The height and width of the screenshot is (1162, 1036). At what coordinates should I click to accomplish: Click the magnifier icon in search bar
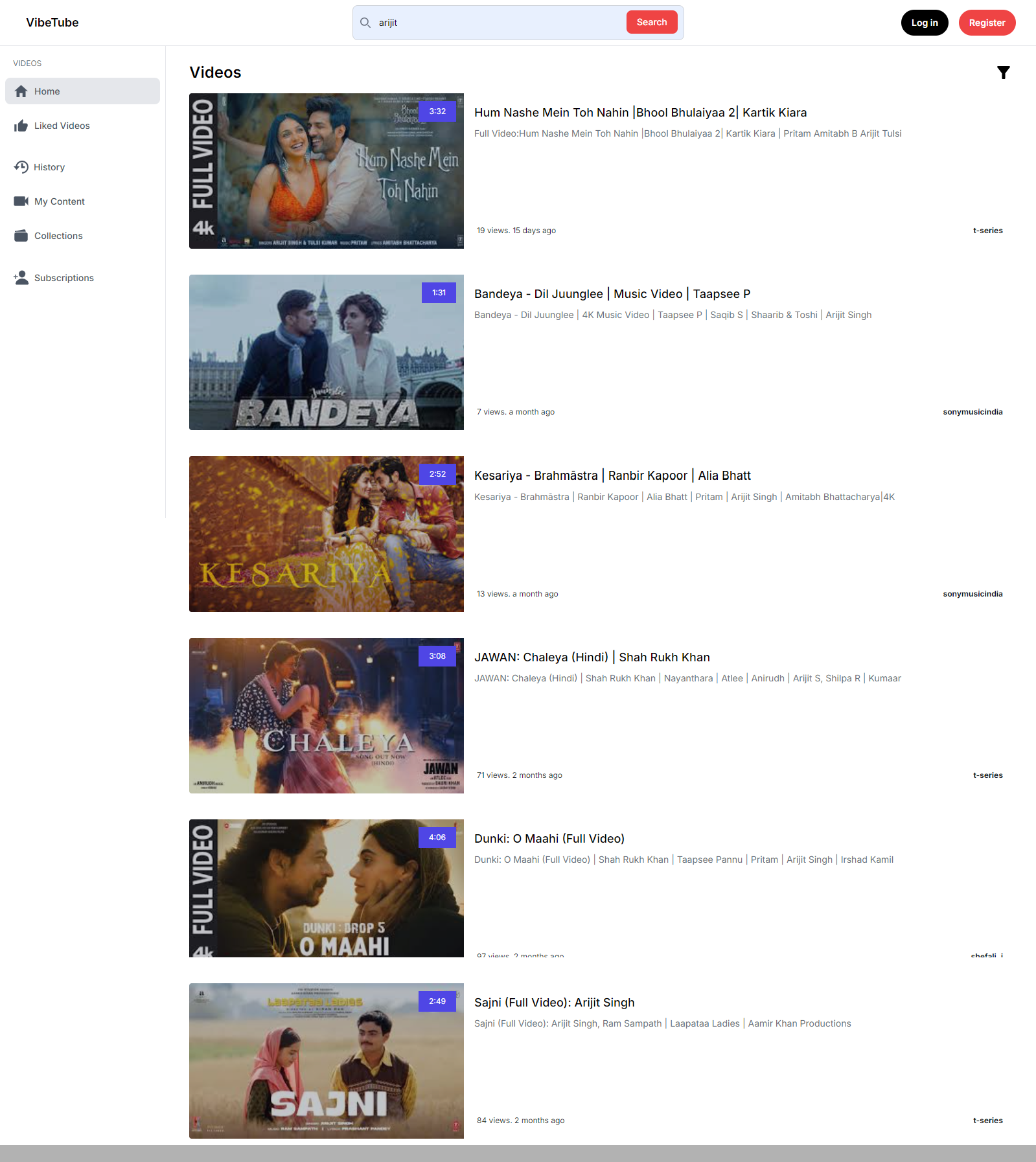pyautogui.click(x=365, y=23)
